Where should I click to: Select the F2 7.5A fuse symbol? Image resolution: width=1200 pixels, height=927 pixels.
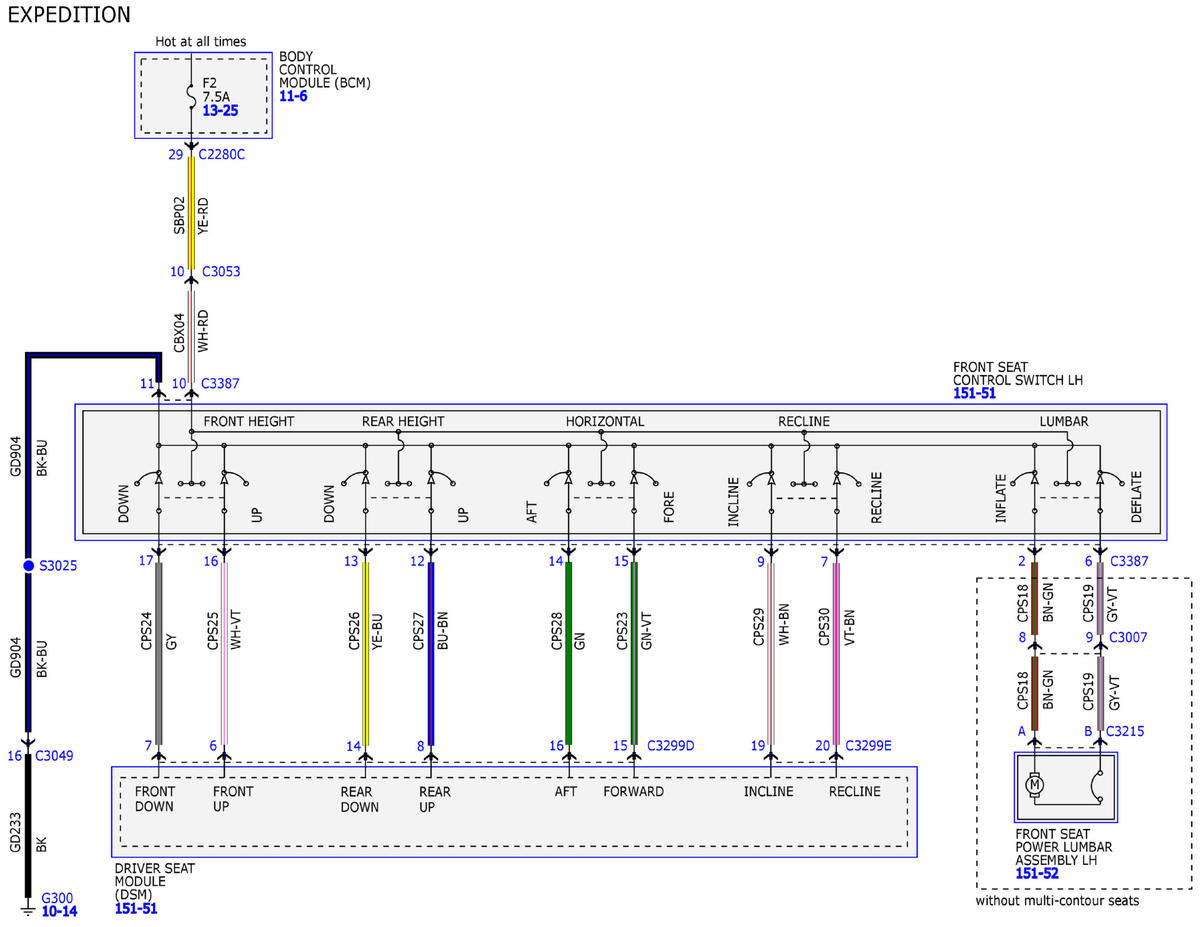click(191, 96)
